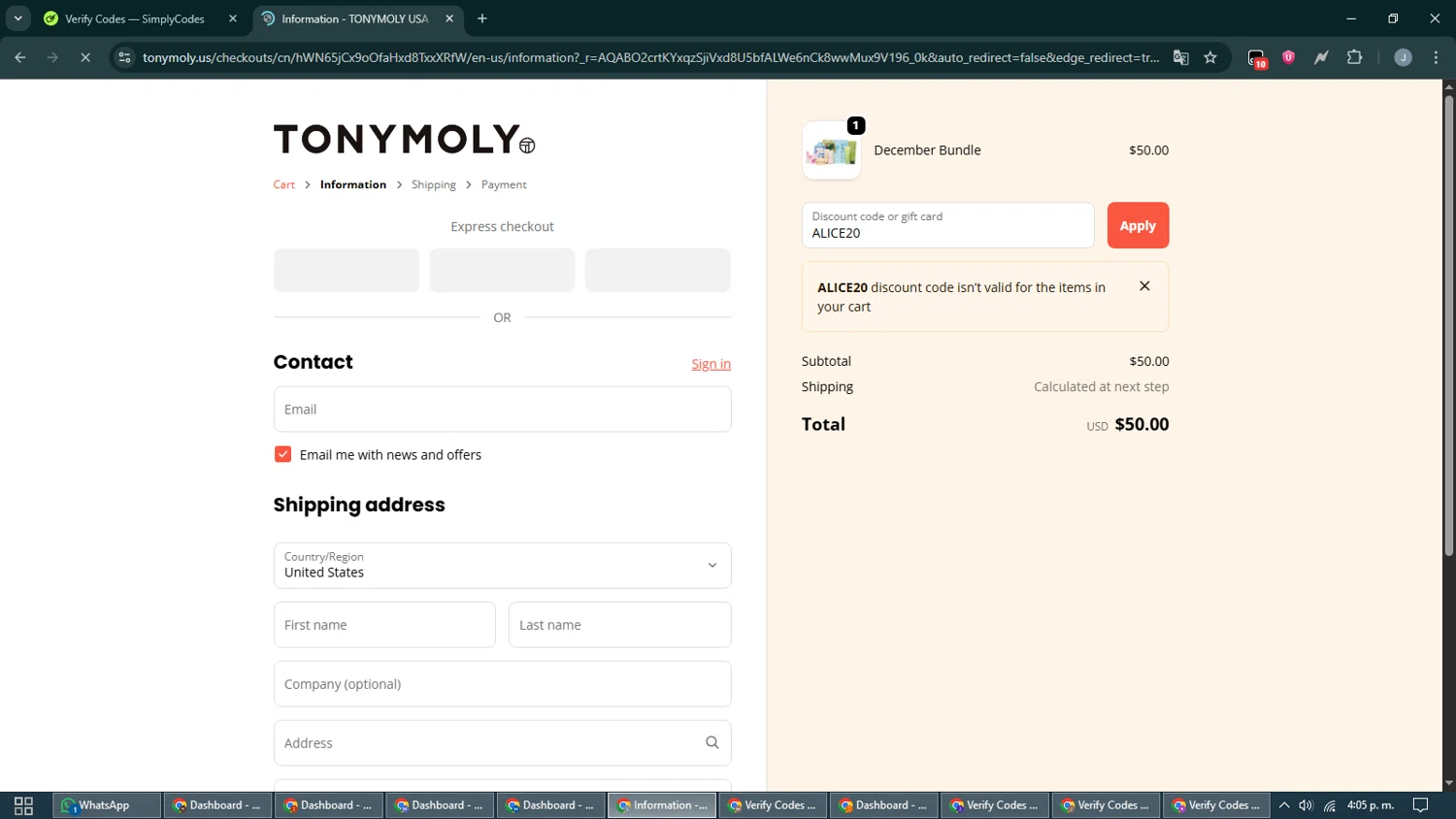
Task: Focus the Last name field
Action: click(619, 625)
